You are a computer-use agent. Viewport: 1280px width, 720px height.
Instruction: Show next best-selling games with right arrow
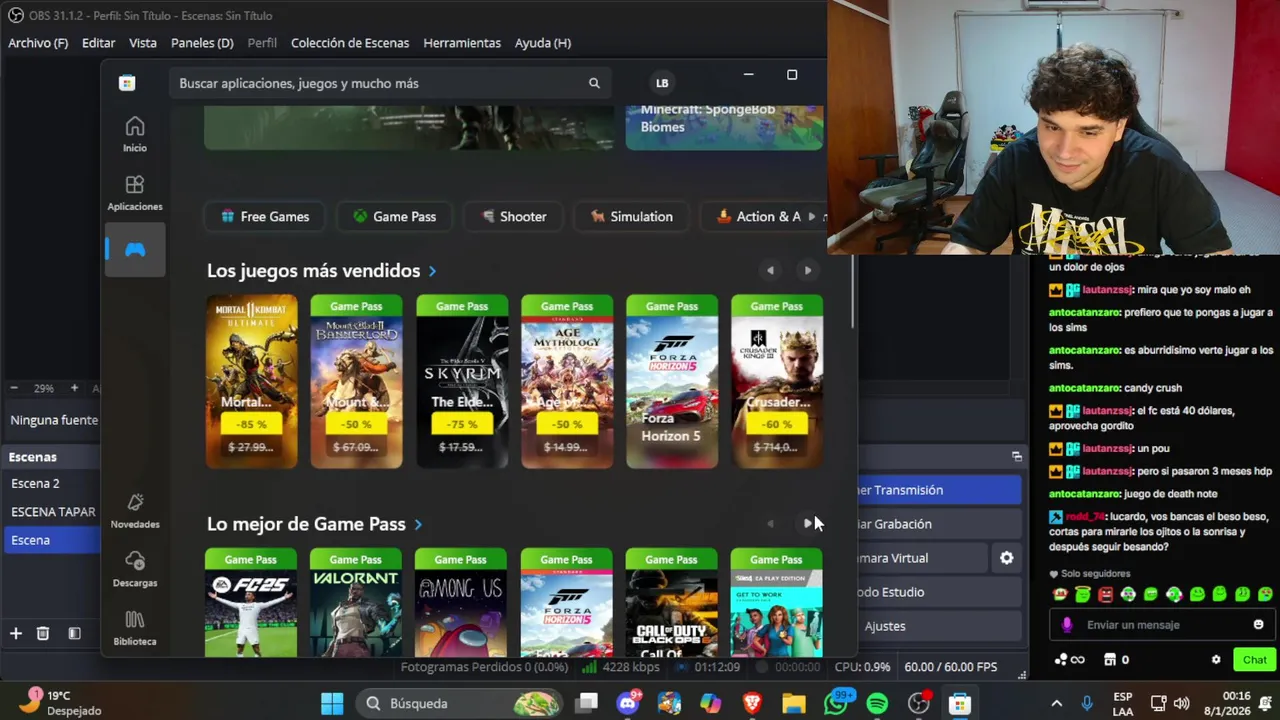tap(808, 270)
